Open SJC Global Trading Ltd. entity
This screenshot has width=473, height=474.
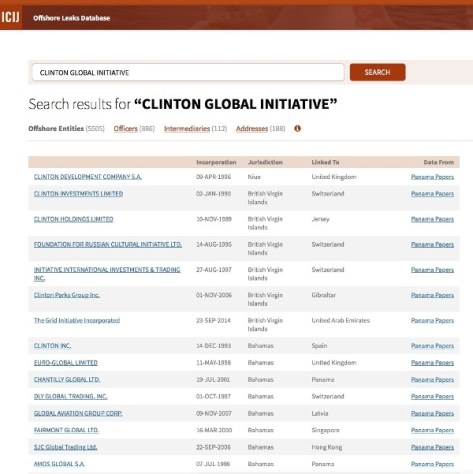(x=65, y=447)
